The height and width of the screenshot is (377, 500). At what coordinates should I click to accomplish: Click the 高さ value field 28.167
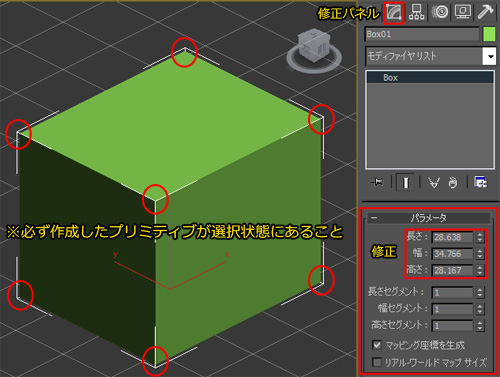[x=452, y=270]
